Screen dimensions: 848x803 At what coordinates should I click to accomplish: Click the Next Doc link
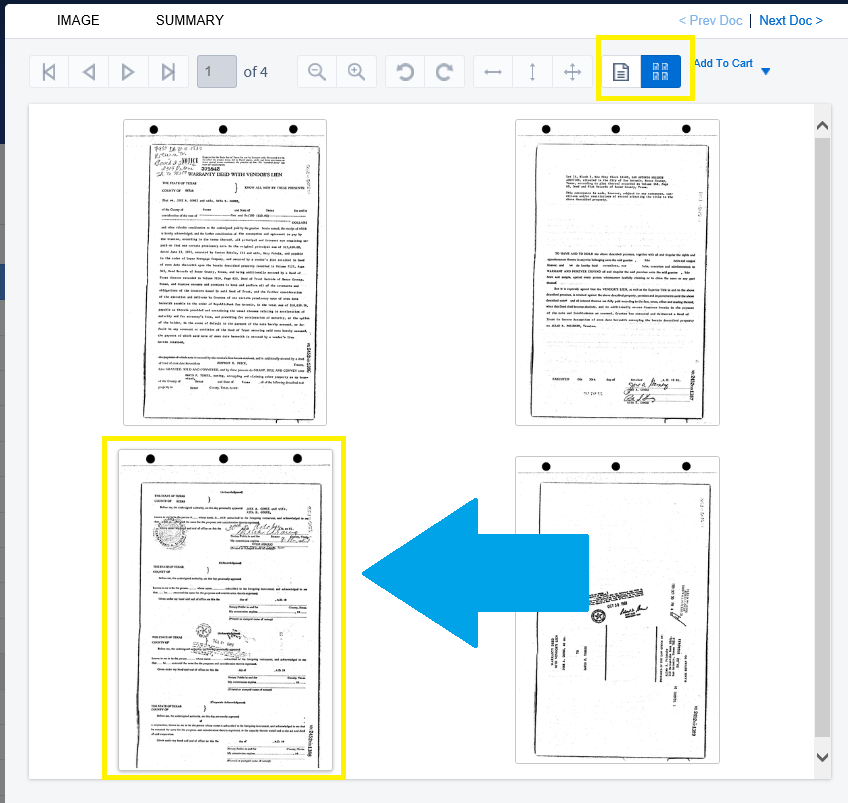coord(790,20)
